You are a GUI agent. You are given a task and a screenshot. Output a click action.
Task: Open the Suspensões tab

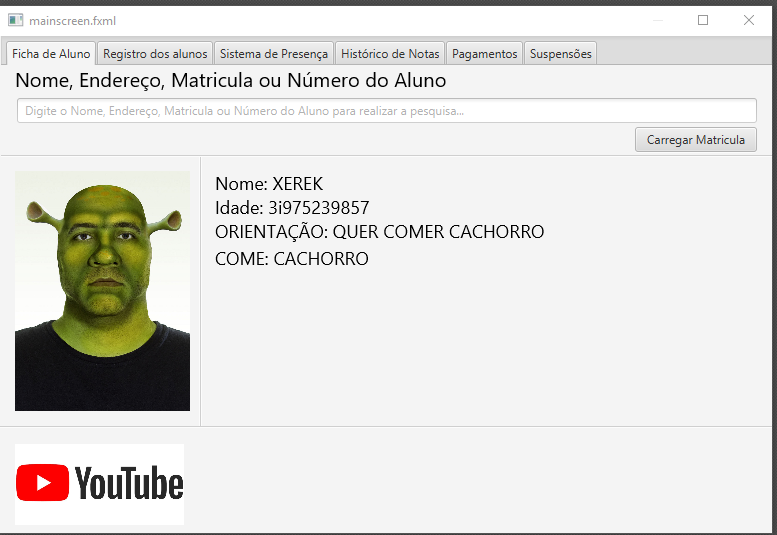560,54
